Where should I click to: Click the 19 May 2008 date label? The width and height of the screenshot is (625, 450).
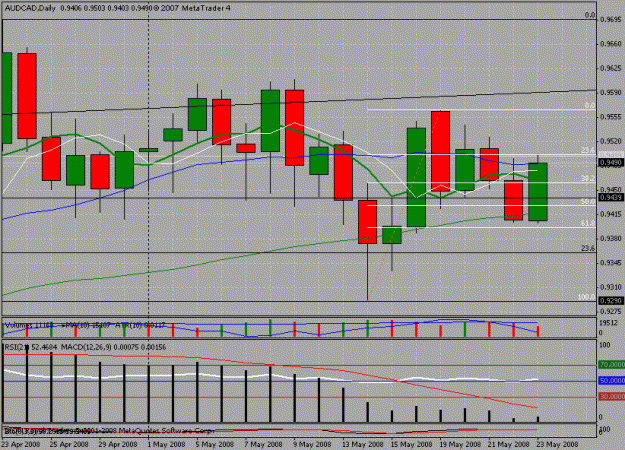point(460,444)
